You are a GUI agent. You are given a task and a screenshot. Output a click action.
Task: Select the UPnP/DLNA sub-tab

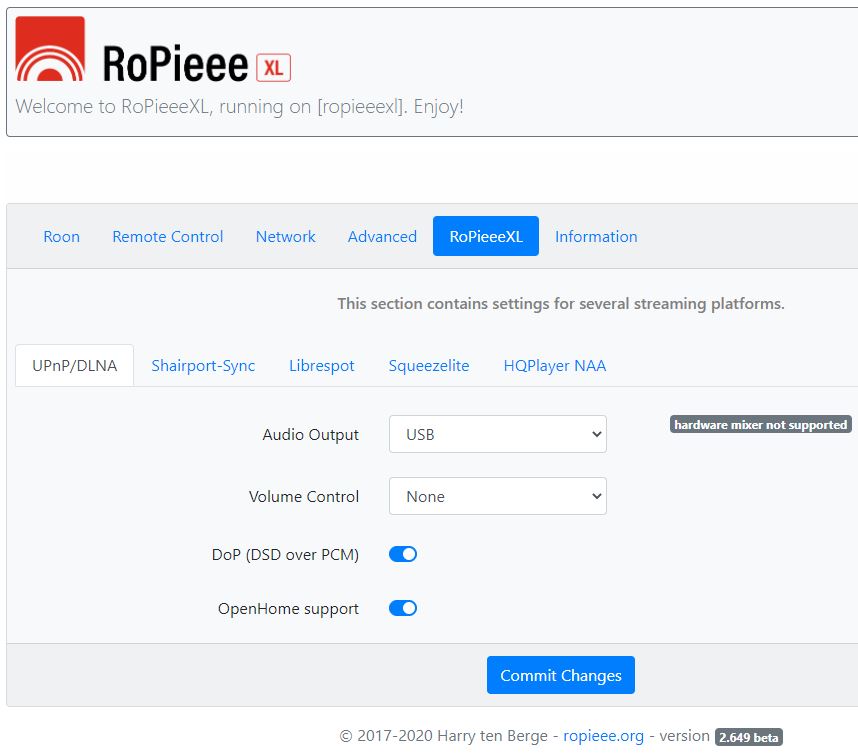[x=74, y=365]
